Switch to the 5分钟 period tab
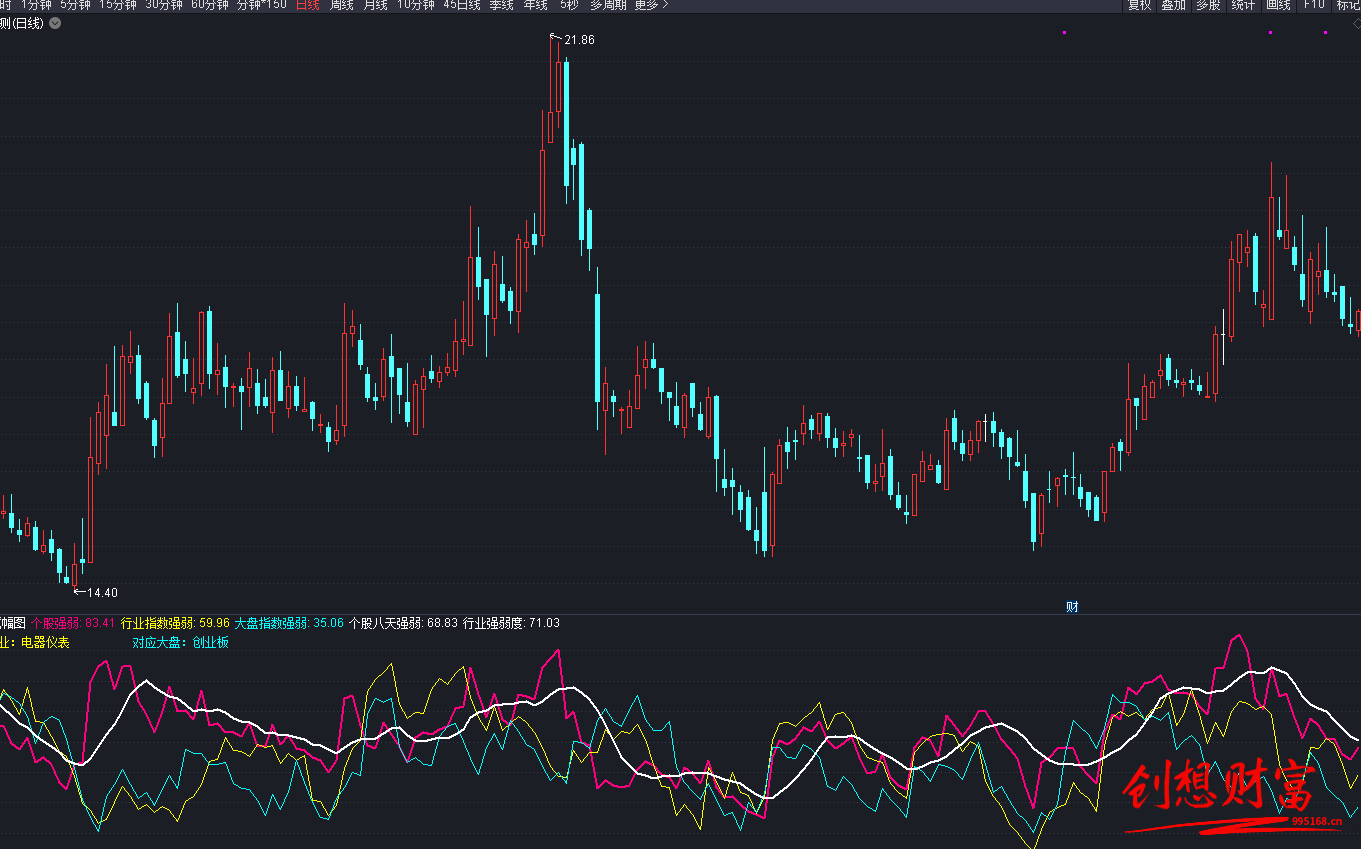This screenshot has height=849, width=1361. click(x=75, y=5)
